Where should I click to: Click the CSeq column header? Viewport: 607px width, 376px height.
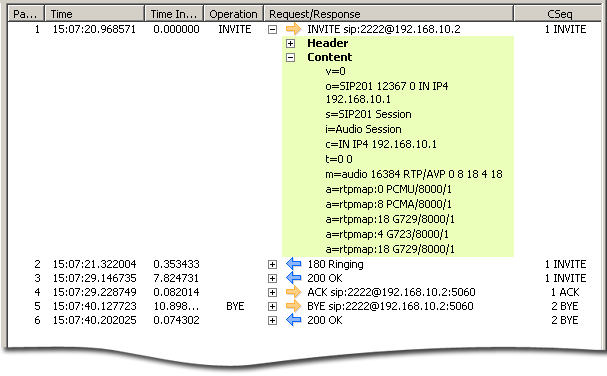pyautogui.click(x=559, y=14)
